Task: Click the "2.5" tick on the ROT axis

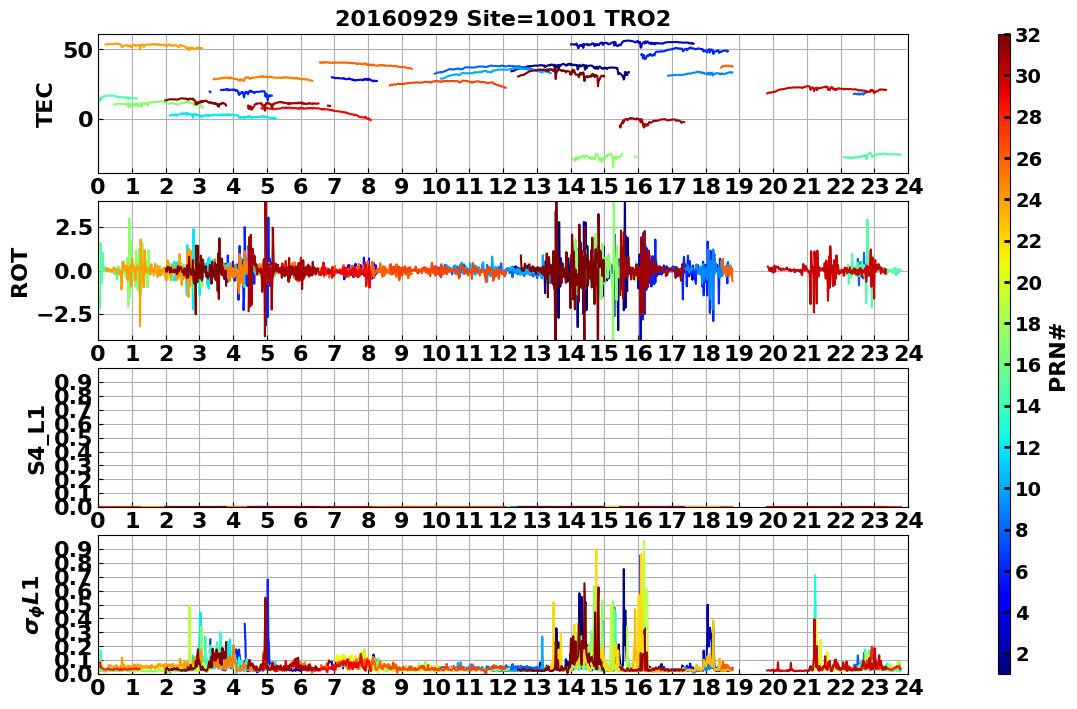Action: pos(73,227)
